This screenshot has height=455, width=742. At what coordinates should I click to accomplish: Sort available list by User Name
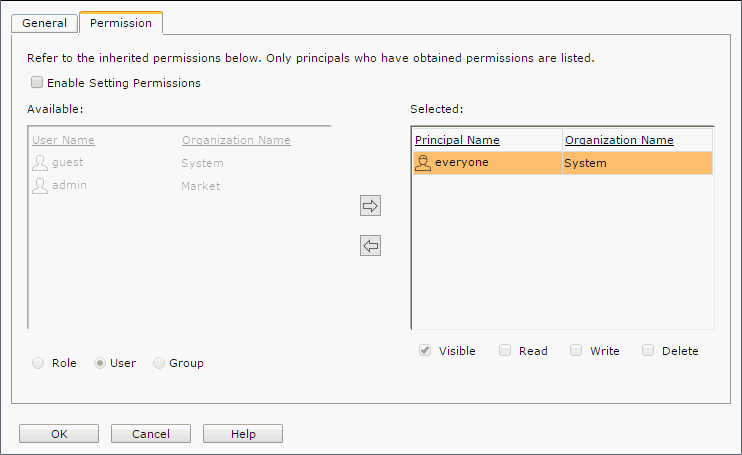[x=63, y=140]
